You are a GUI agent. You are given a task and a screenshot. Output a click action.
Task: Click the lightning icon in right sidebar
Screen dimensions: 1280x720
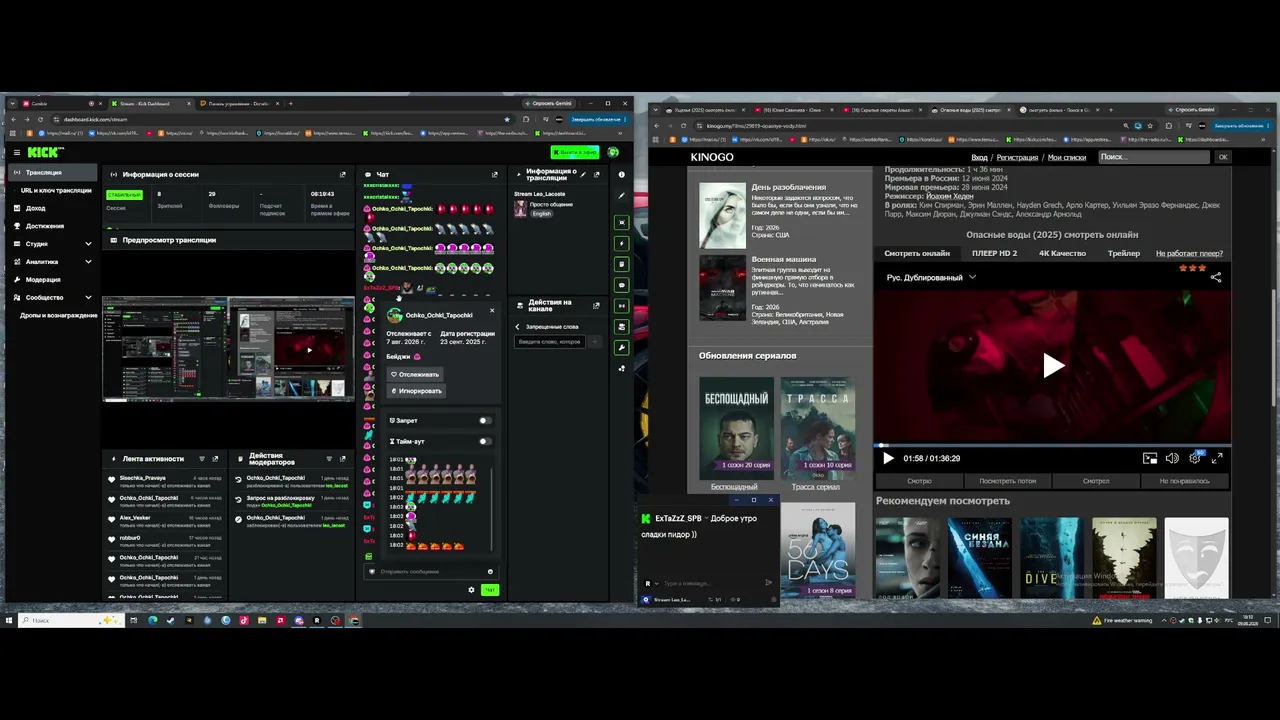pos(622,243)
